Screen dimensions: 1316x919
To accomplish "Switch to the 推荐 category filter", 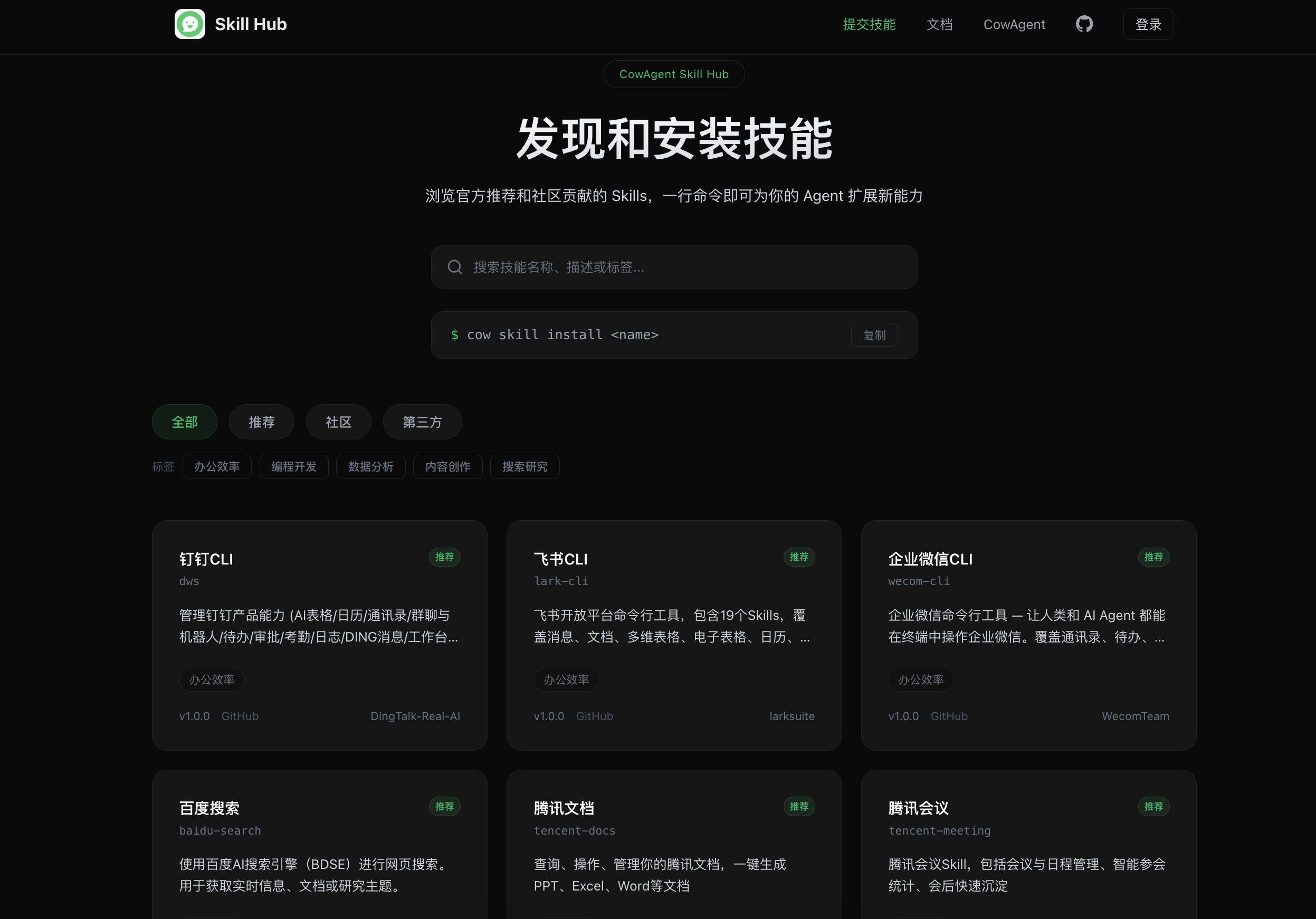I will click(x=261, y=422).
